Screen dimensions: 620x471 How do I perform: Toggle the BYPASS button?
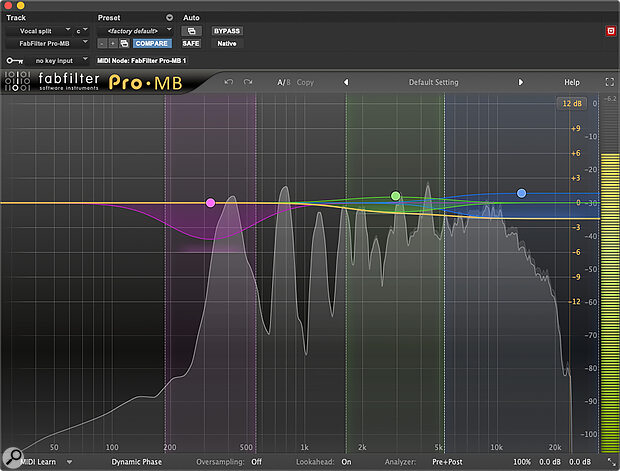click(227, 31)
